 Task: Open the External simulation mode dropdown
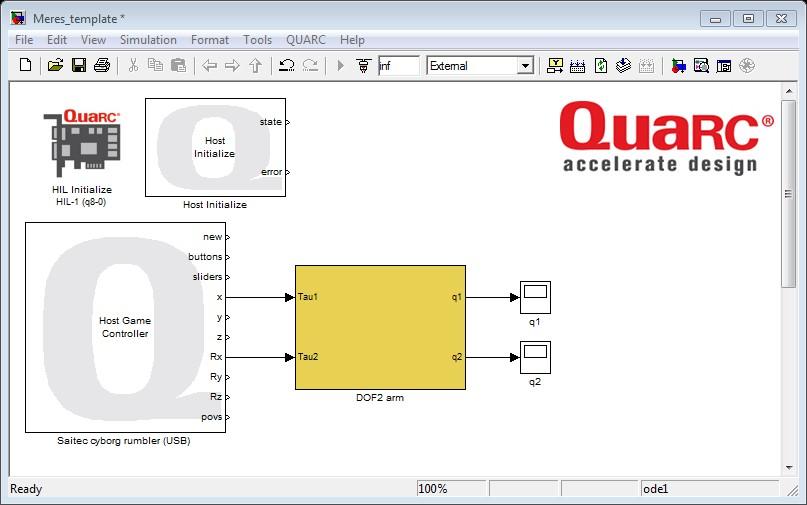pyautogui.click(x=525, y=66)
